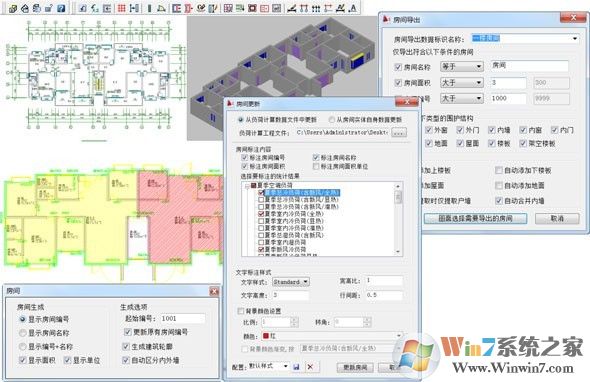Click the 比例 spinner arrows
This screenshot has width=590, height=382.
pos(295,322)
